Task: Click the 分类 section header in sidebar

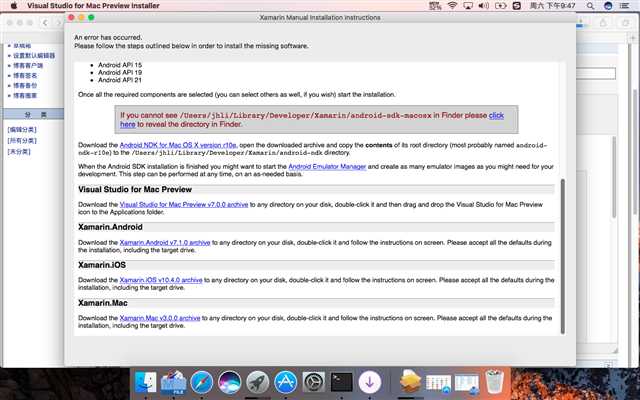Action: [33, 115]
